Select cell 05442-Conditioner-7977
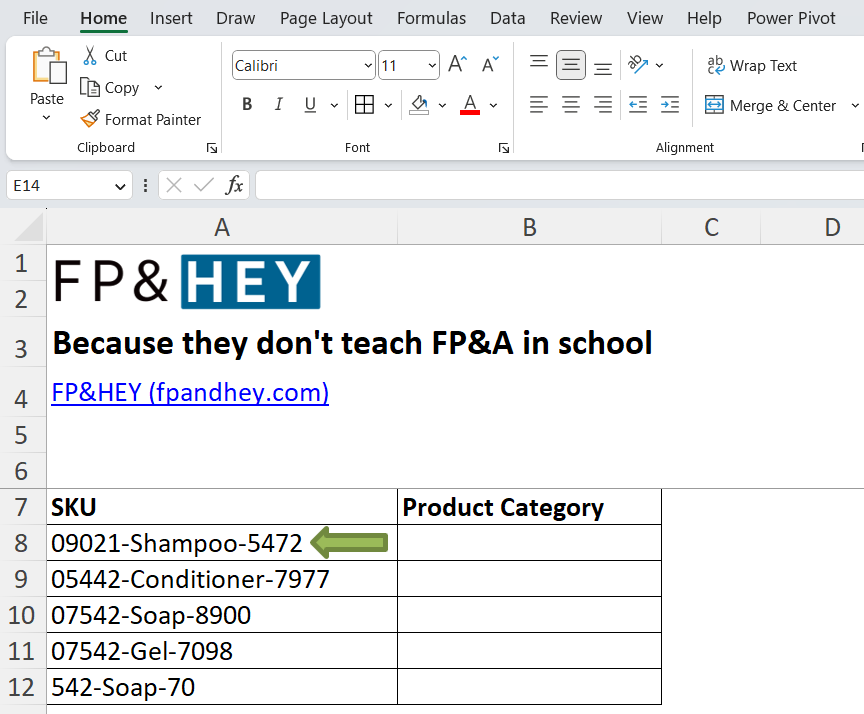Screen dimensions: 864x714 click(x=222, y=578)
